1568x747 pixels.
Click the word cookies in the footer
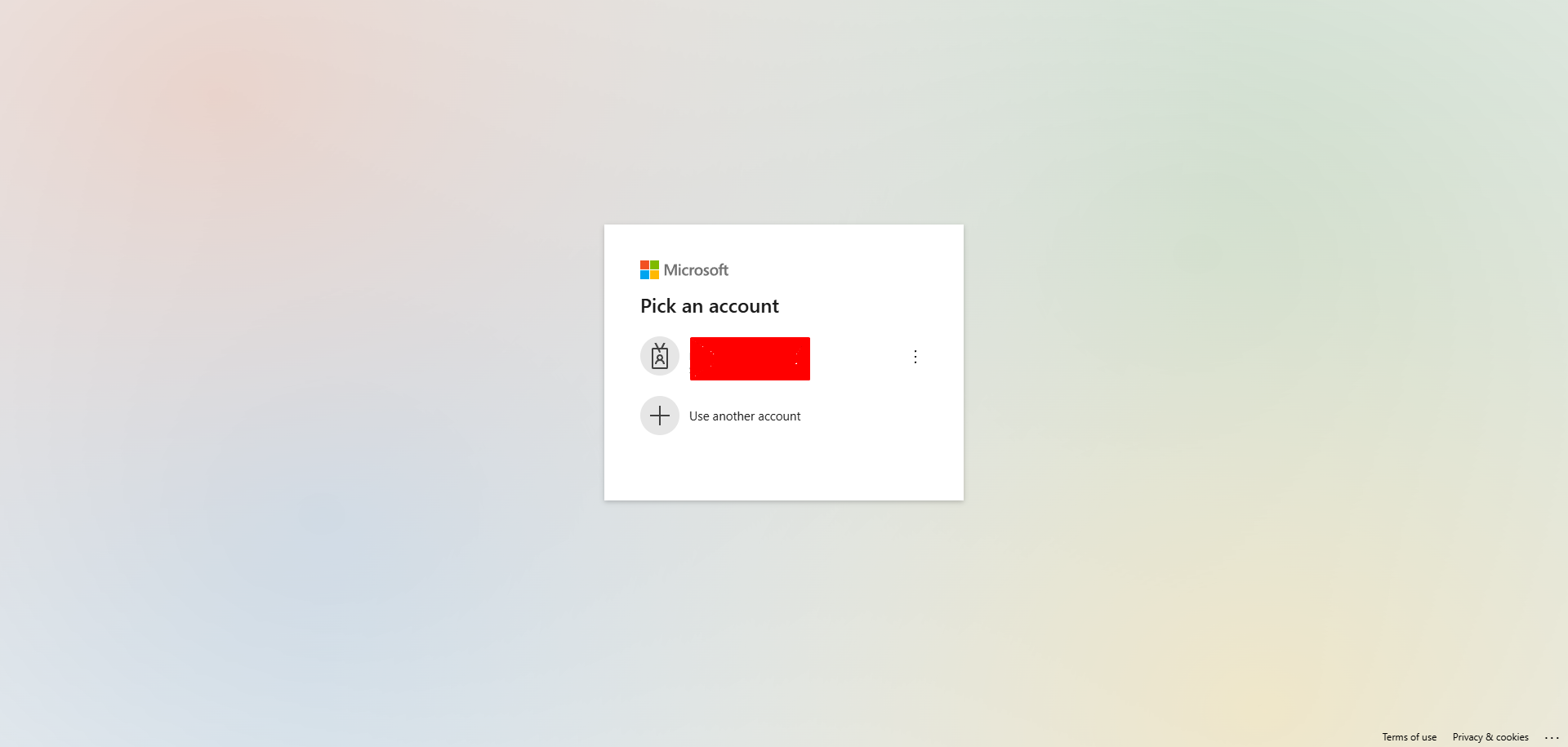[x=1512, y=737]
